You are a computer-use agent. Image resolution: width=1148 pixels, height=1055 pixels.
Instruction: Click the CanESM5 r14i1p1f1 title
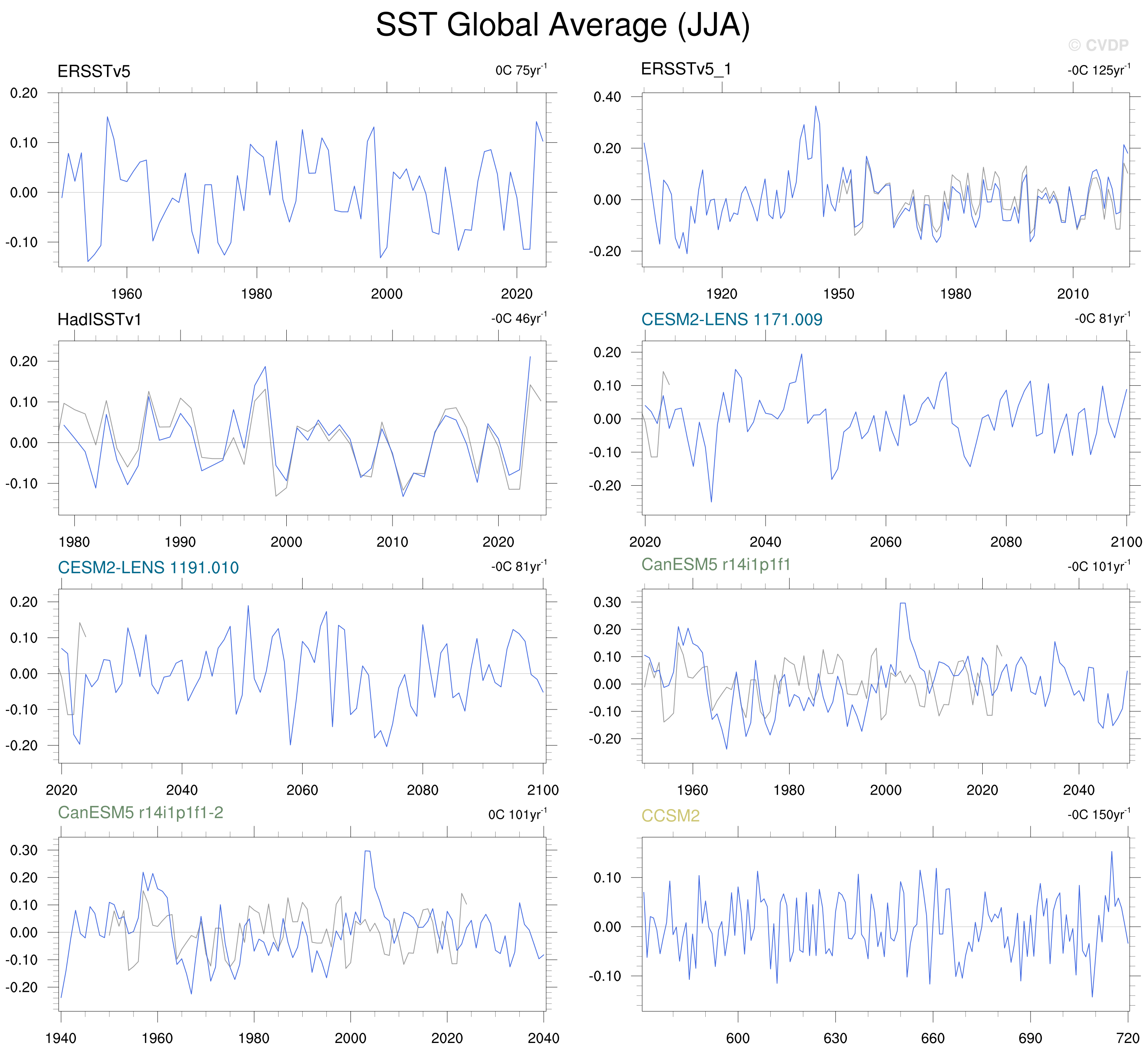pyautogui.click(x=716, y=565)
